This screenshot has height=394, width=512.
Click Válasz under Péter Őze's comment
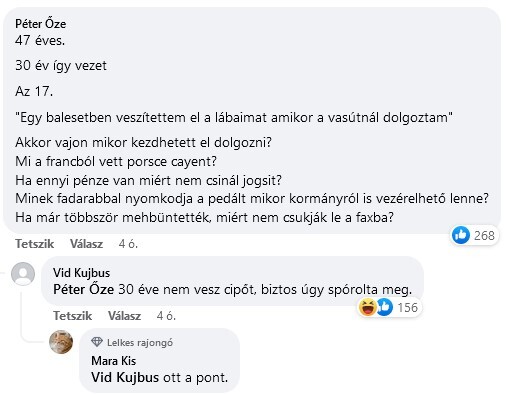tap(86, 244)
